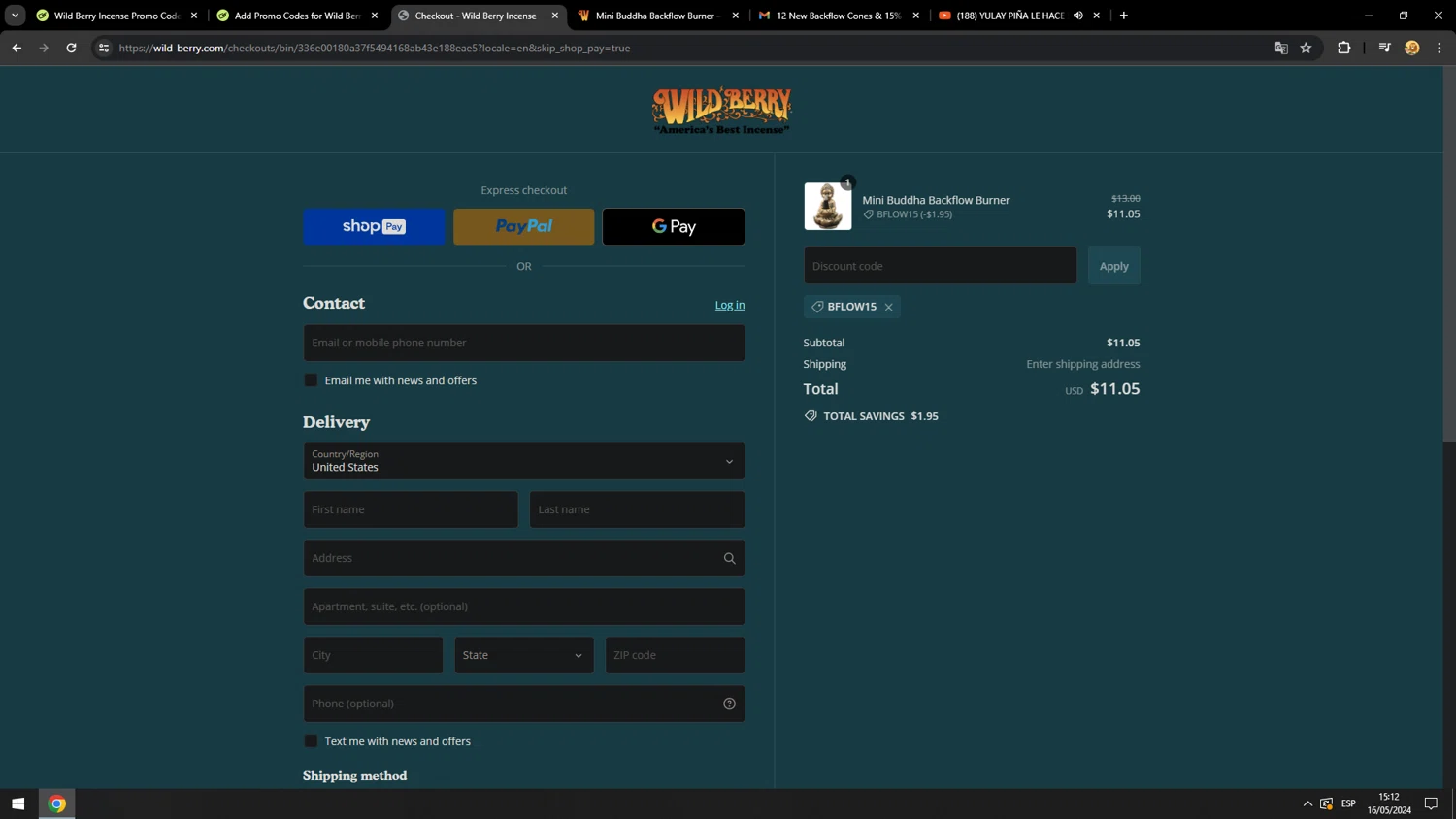Go back to the previous page
This screenshot has width=1456, height=819.
[17, 48]
